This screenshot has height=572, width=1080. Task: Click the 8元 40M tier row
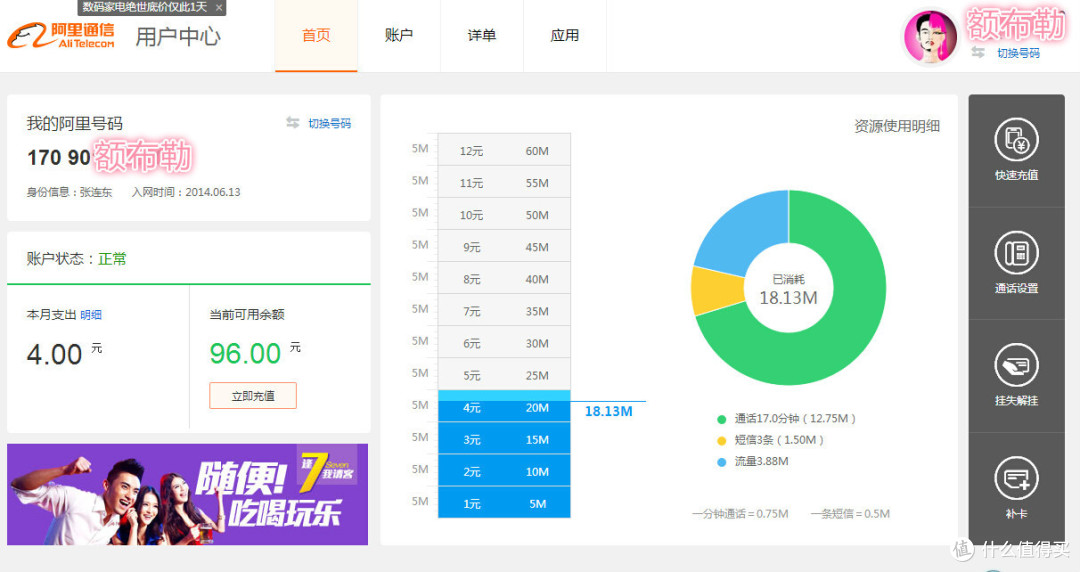[x=504, y=278]
